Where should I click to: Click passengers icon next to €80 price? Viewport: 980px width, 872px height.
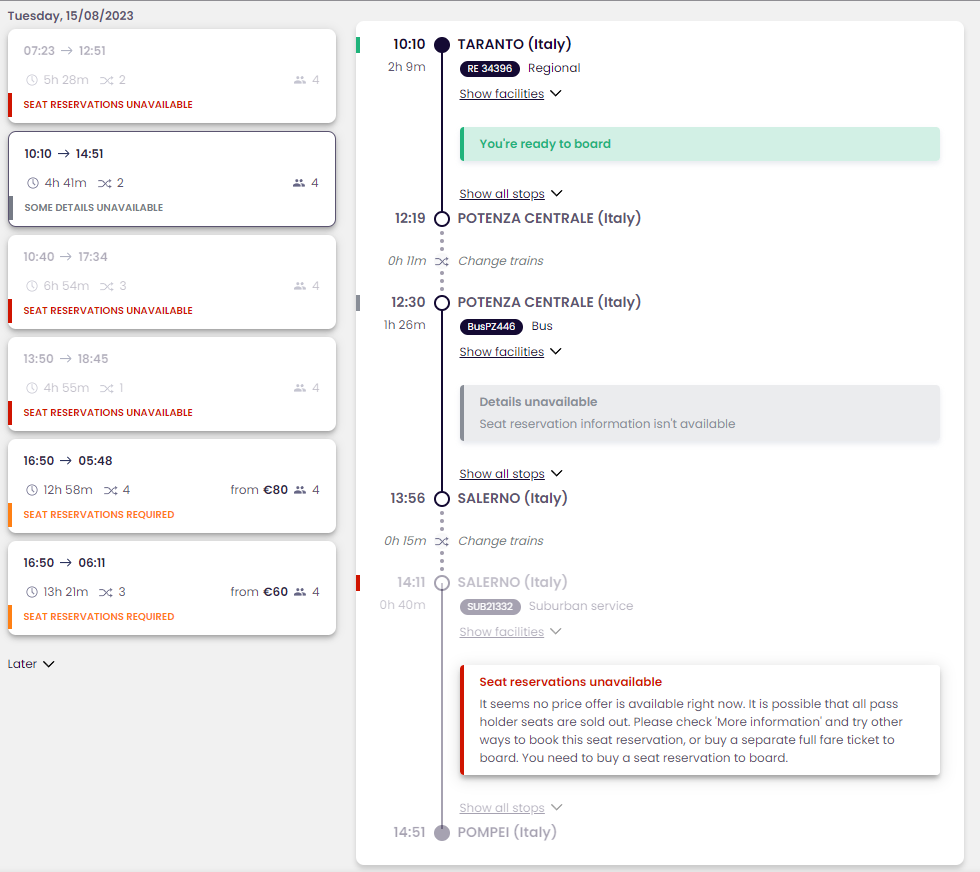point(300,490)
